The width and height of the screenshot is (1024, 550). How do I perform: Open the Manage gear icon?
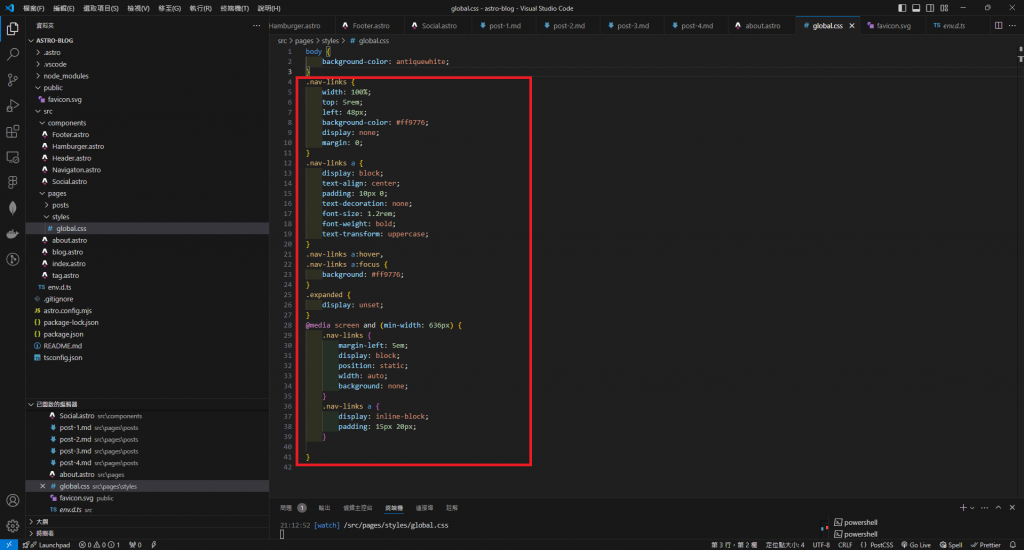[12, 526]
